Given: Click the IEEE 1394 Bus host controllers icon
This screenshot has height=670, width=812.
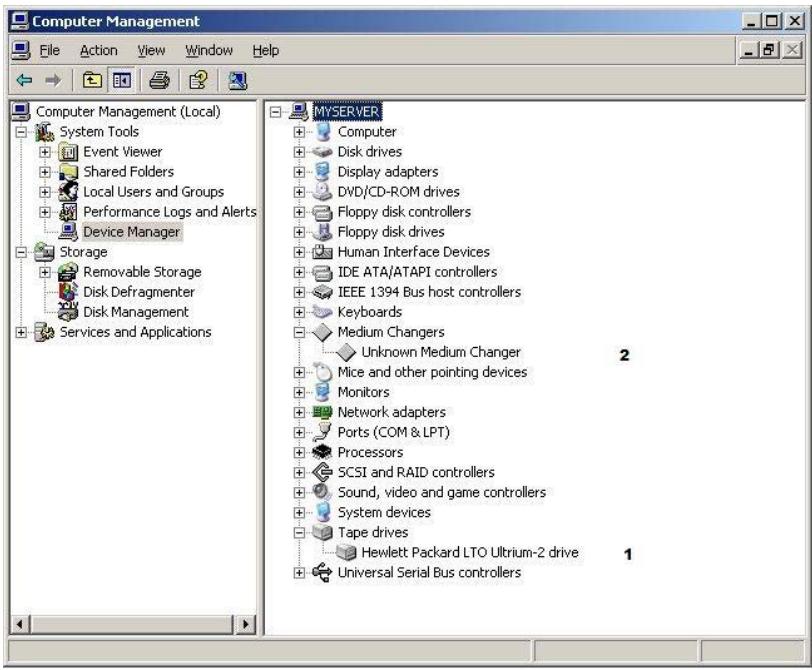Looking at the screenshot, I should [322, 292].
